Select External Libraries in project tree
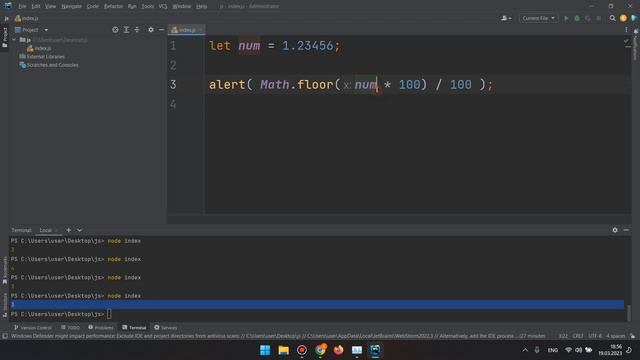 coord(42,57)
